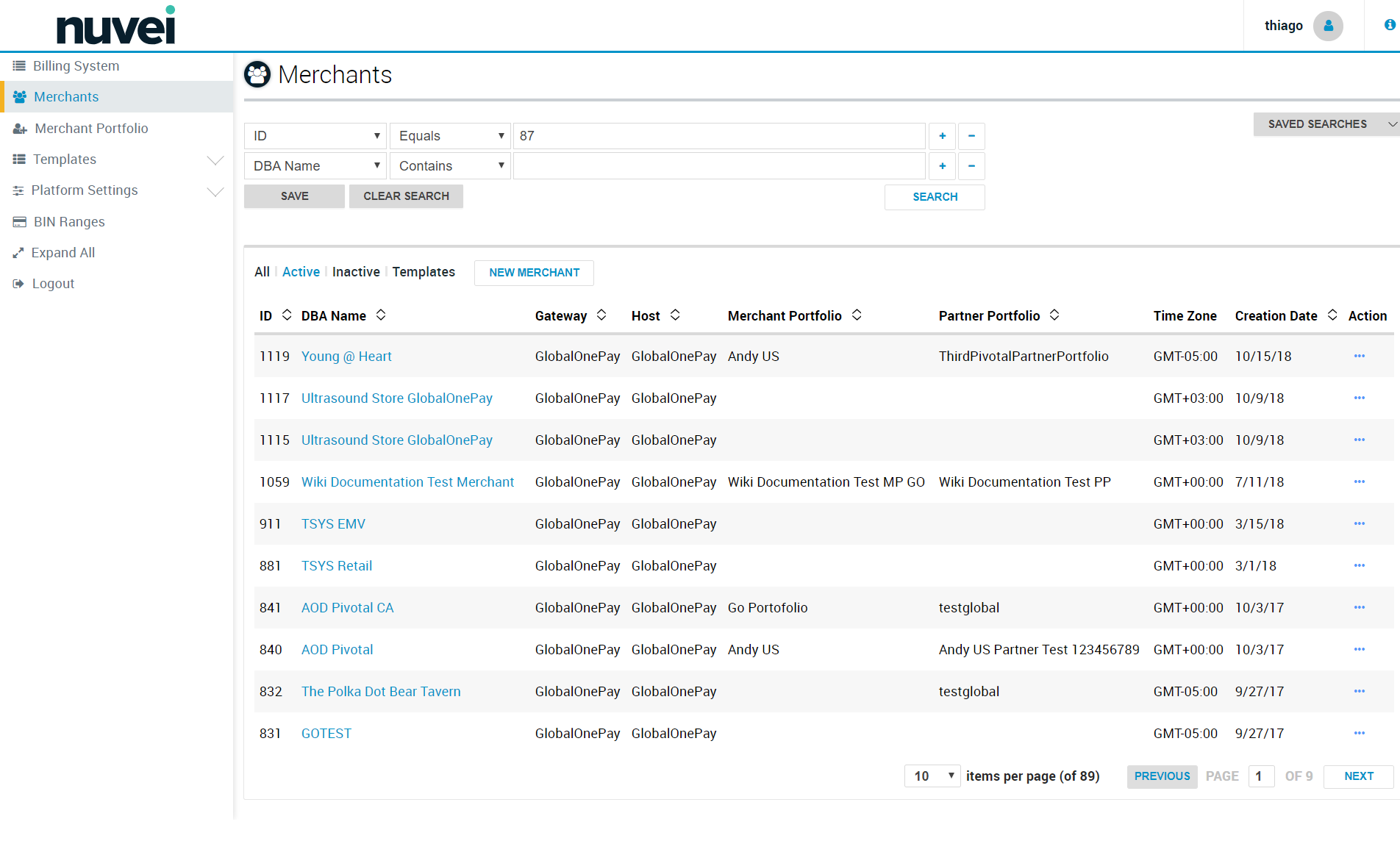1400x841 pixels.
Task: Remove the DBA Name filter row with minus
Action: [x=971, y=166]
